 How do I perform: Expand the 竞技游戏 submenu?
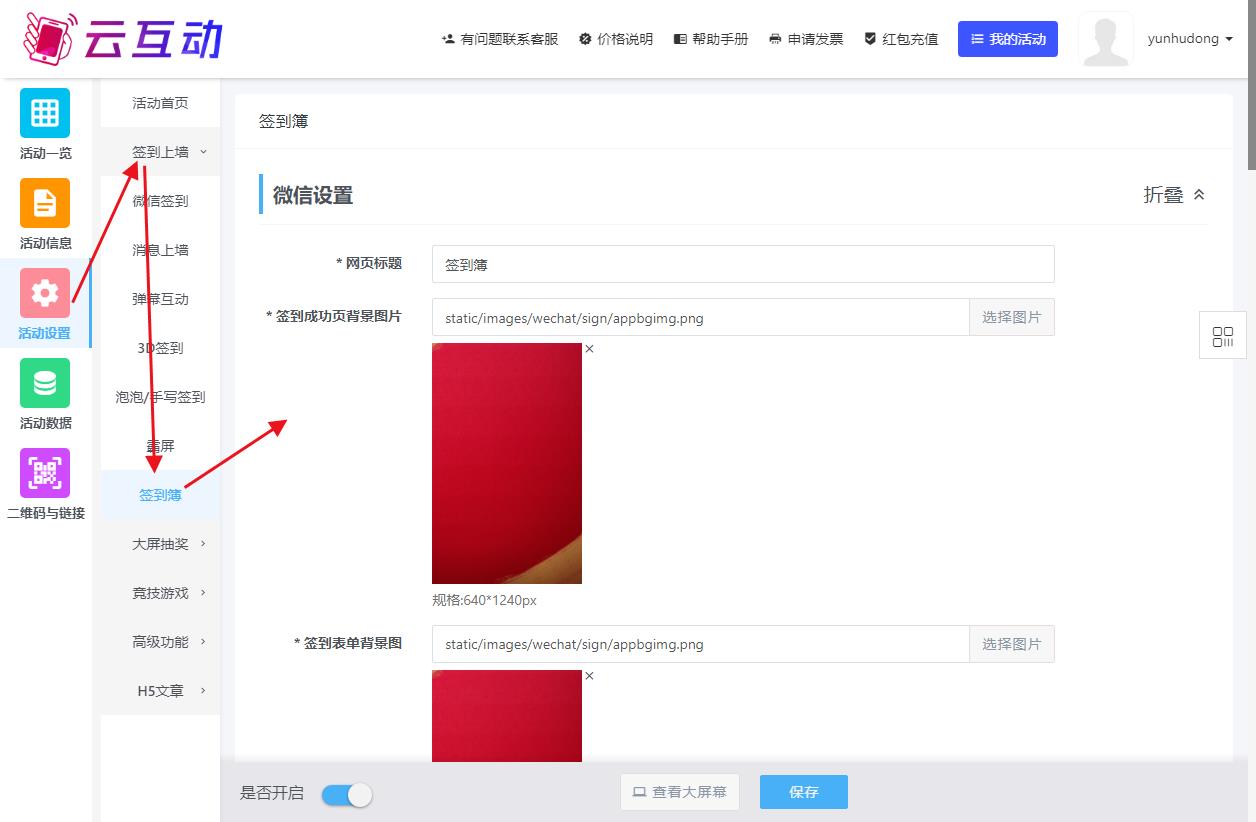coord(161,593)
